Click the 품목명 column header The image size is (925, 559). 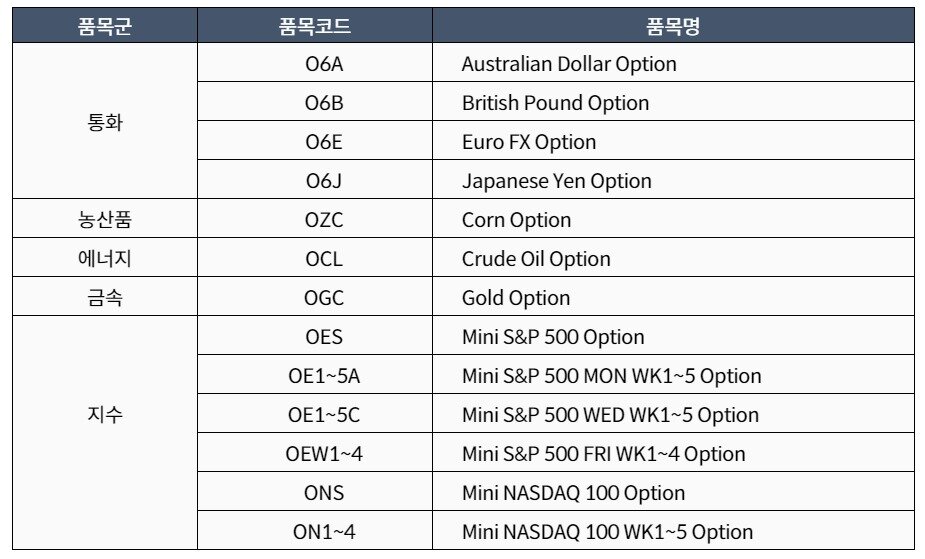pos(672,26)
